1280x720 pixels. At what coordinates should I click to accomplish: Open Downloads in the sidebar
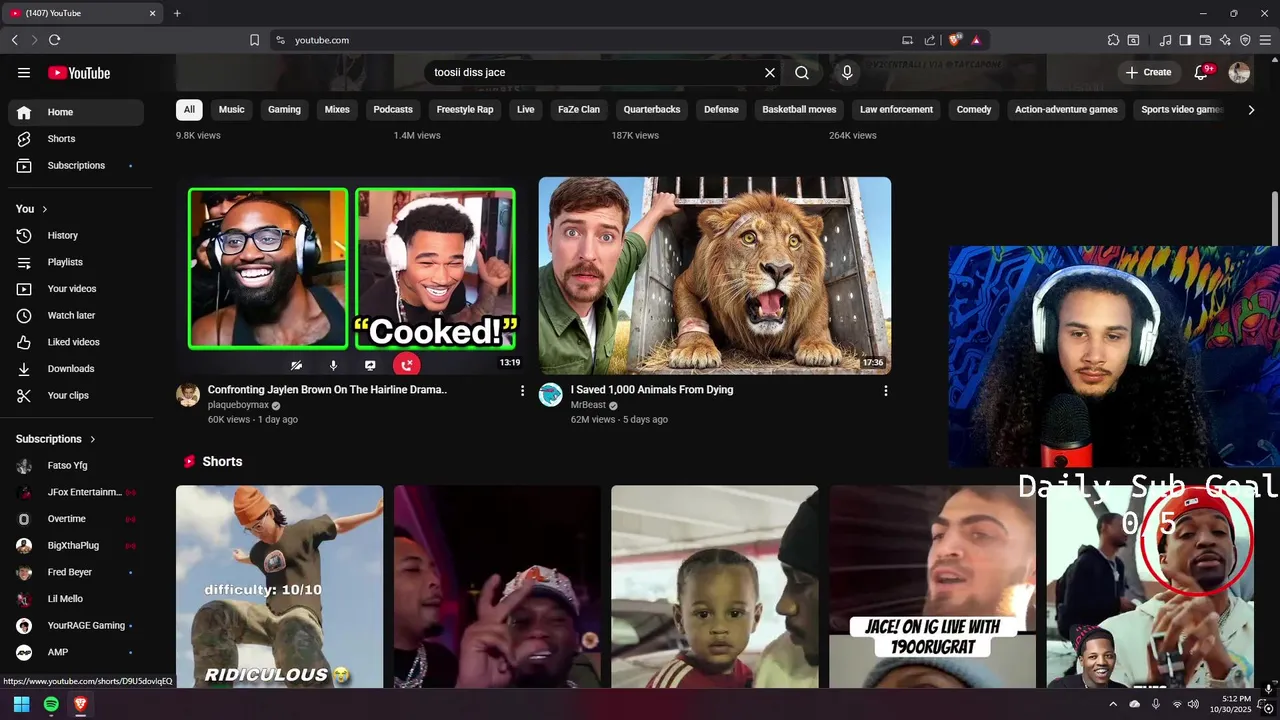[76, 369]
